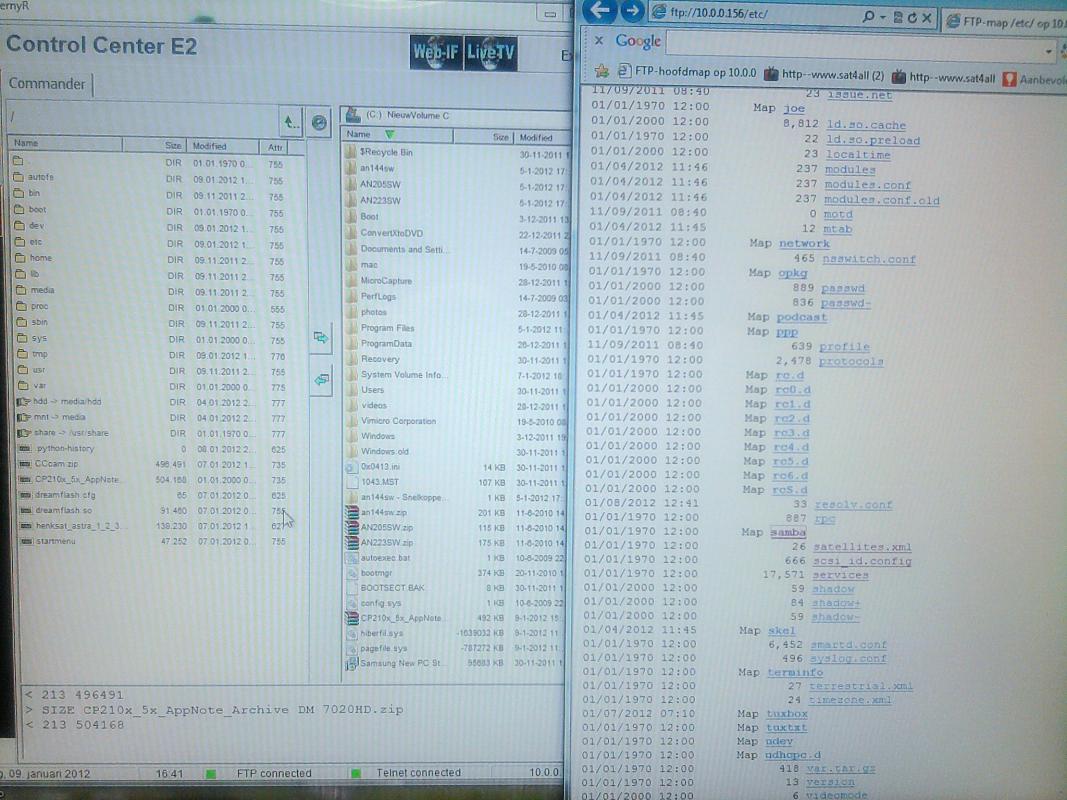Open the opkg map link

tap(793, 273)
